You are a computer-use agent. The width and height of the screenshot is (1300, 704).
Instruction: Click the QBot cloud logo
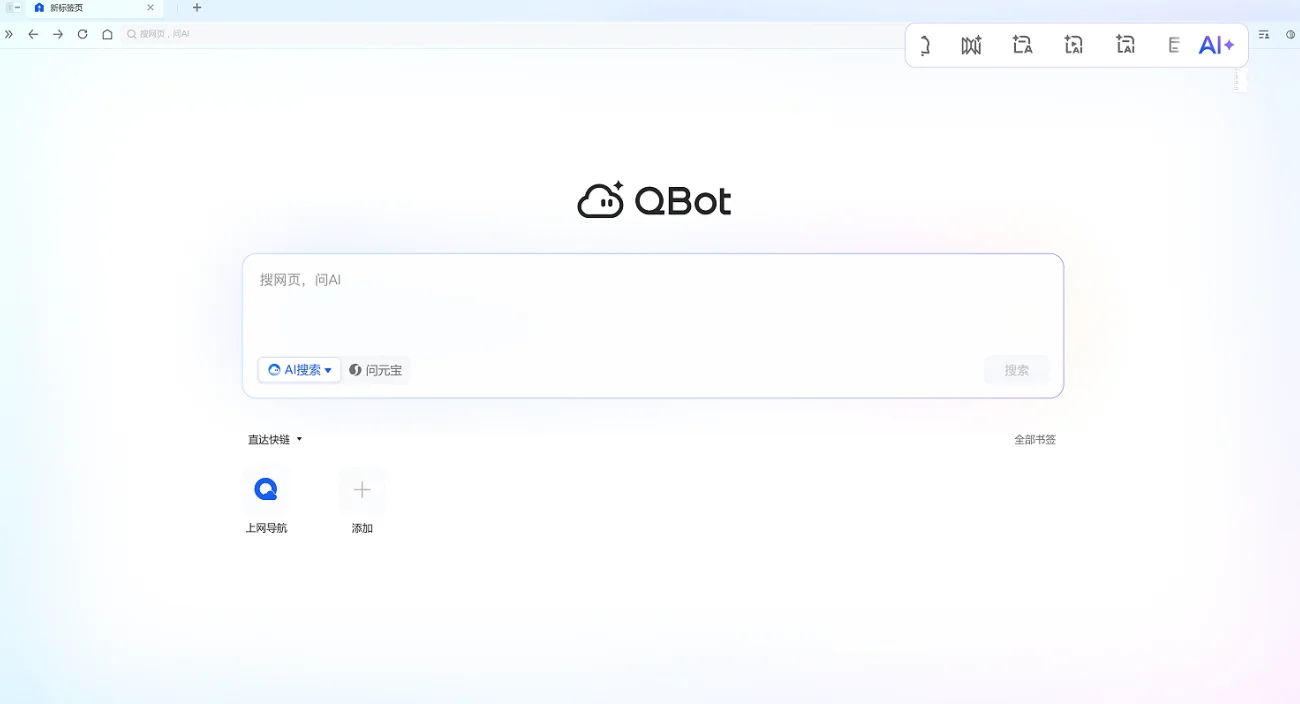tap(600, 199)
